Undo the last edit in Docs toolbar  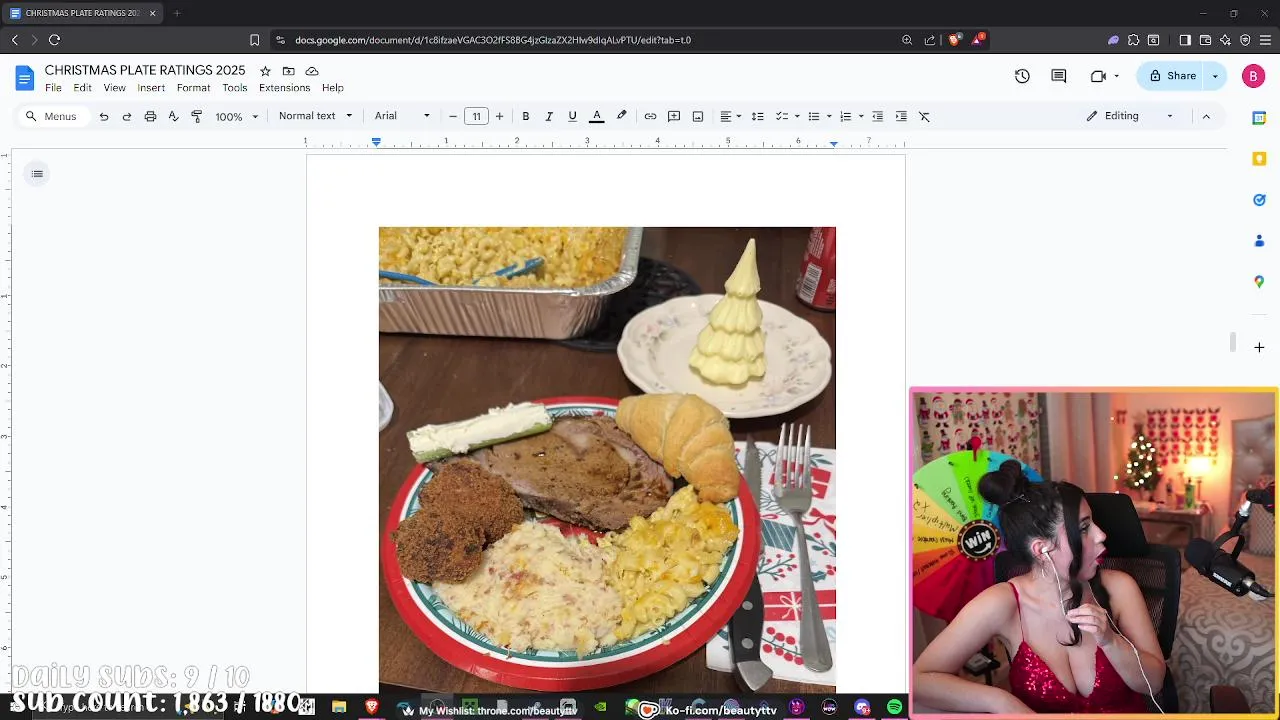(104, 116)
